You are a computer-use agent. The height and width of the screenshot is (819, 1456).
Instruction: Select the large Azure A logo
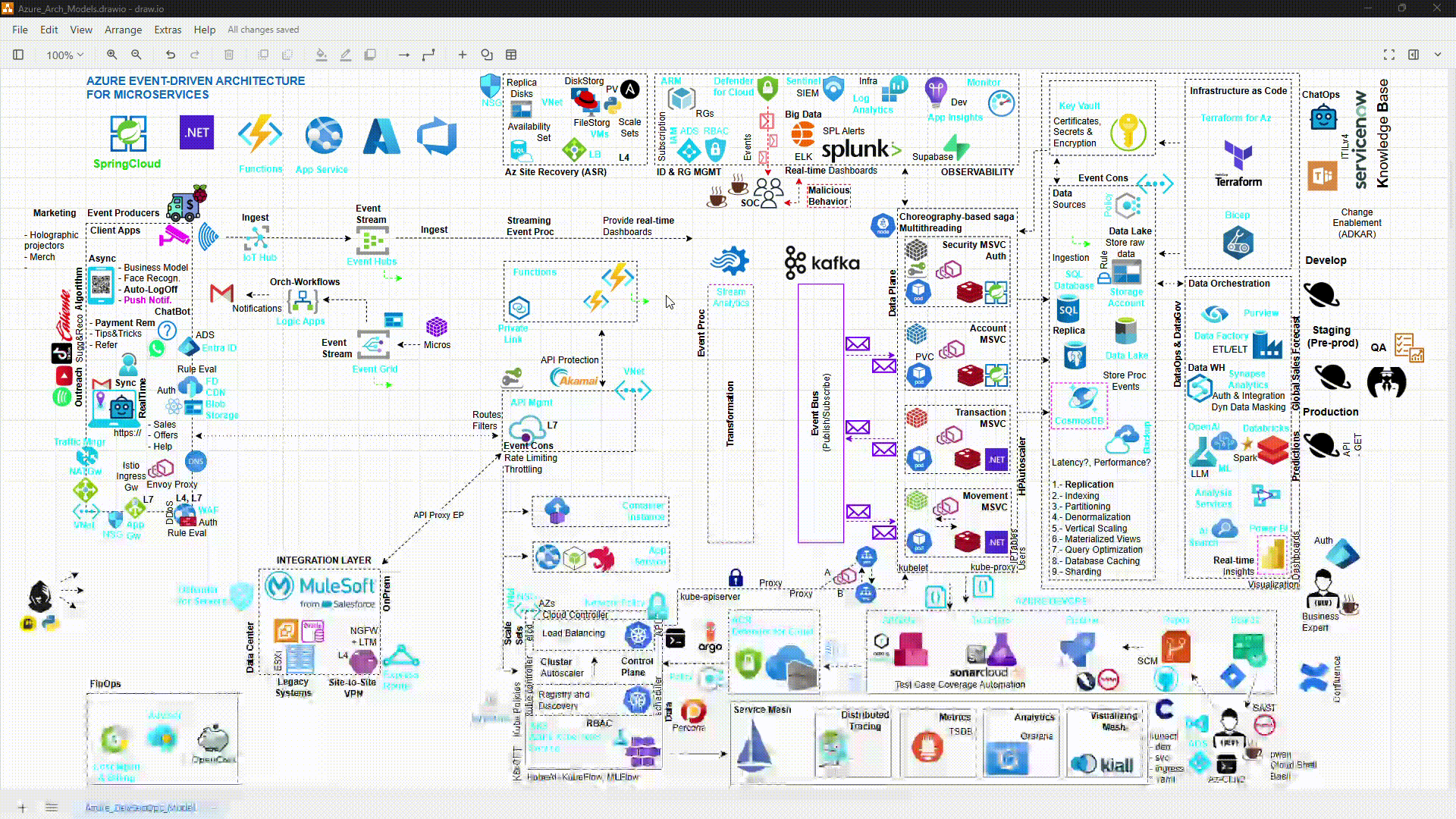pyautogui.click(x=381, y=136)
